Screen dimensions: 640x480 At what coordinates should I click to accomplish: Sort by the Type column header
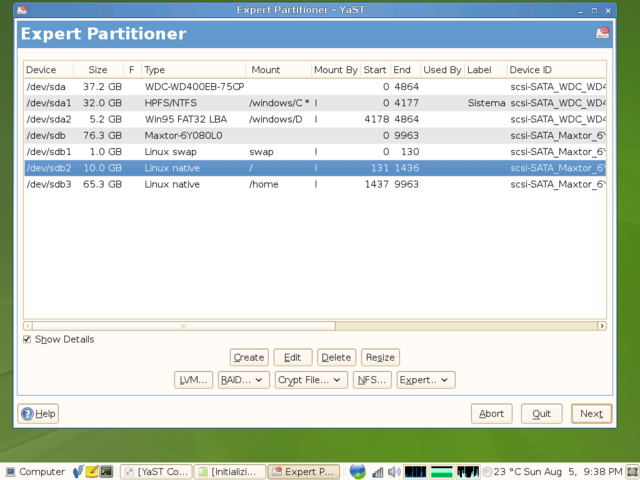point(193,70)
